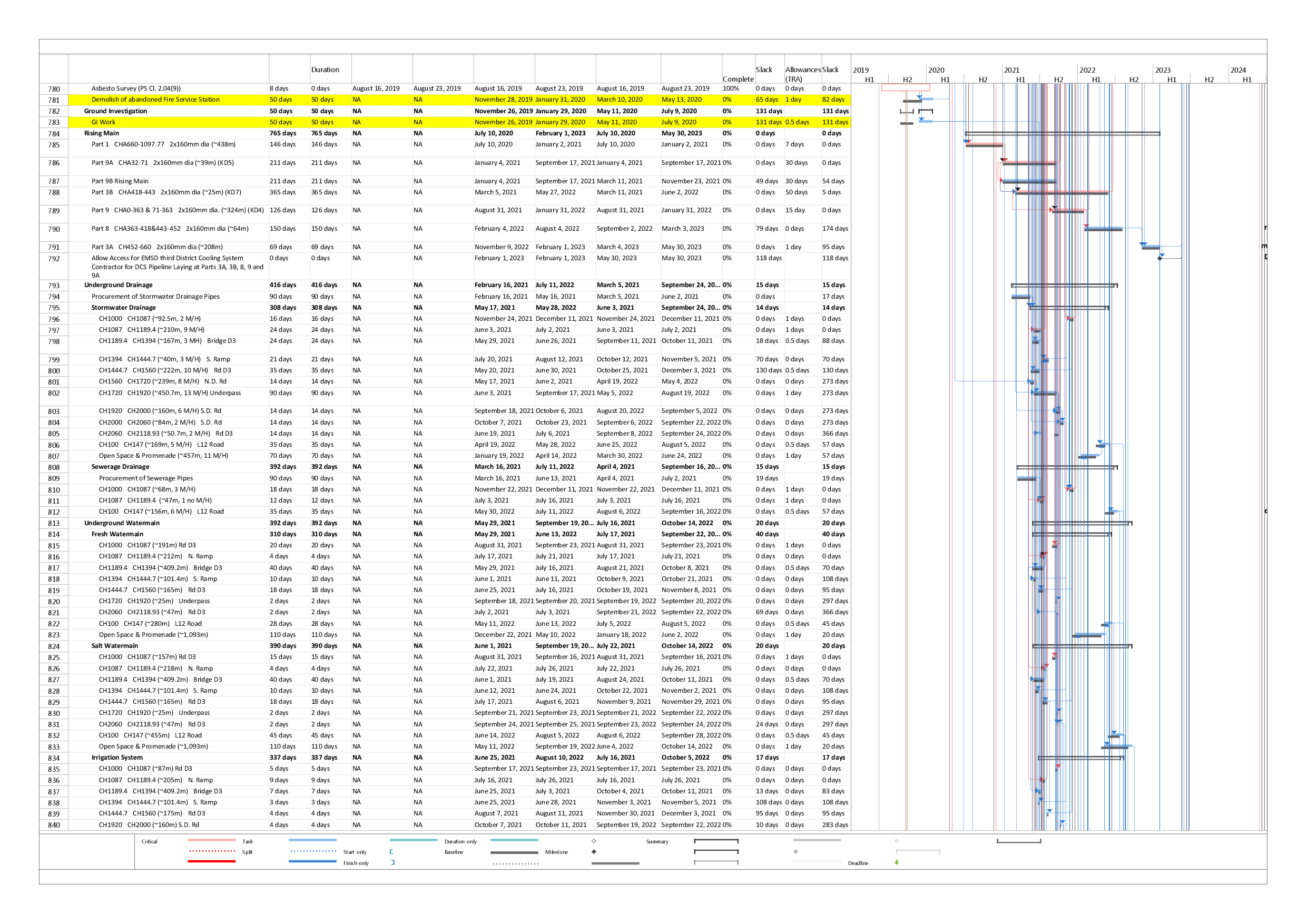Click the 'Underground Drainage' summary task
1307x924 pixels.
(x=119, y=285)
